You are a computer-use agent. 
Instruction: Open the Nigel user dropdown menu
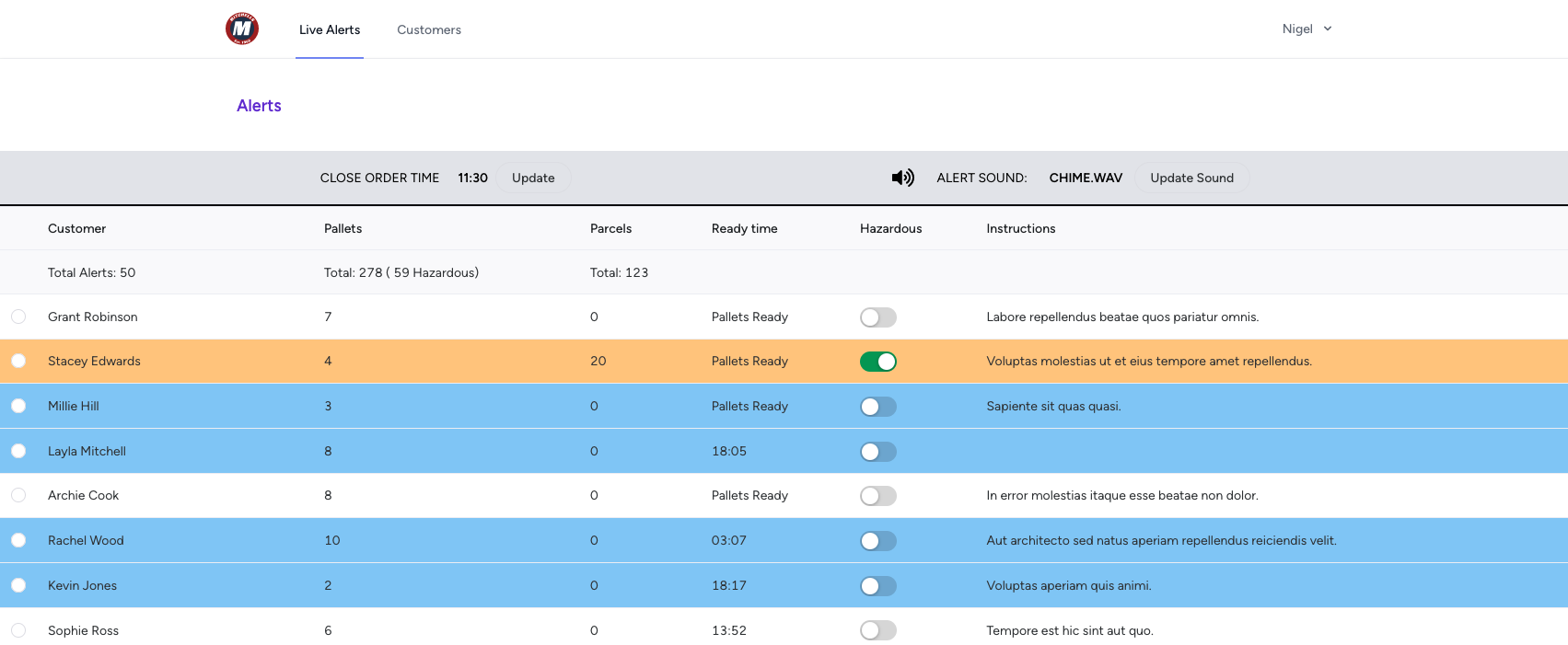point(1307,29)
